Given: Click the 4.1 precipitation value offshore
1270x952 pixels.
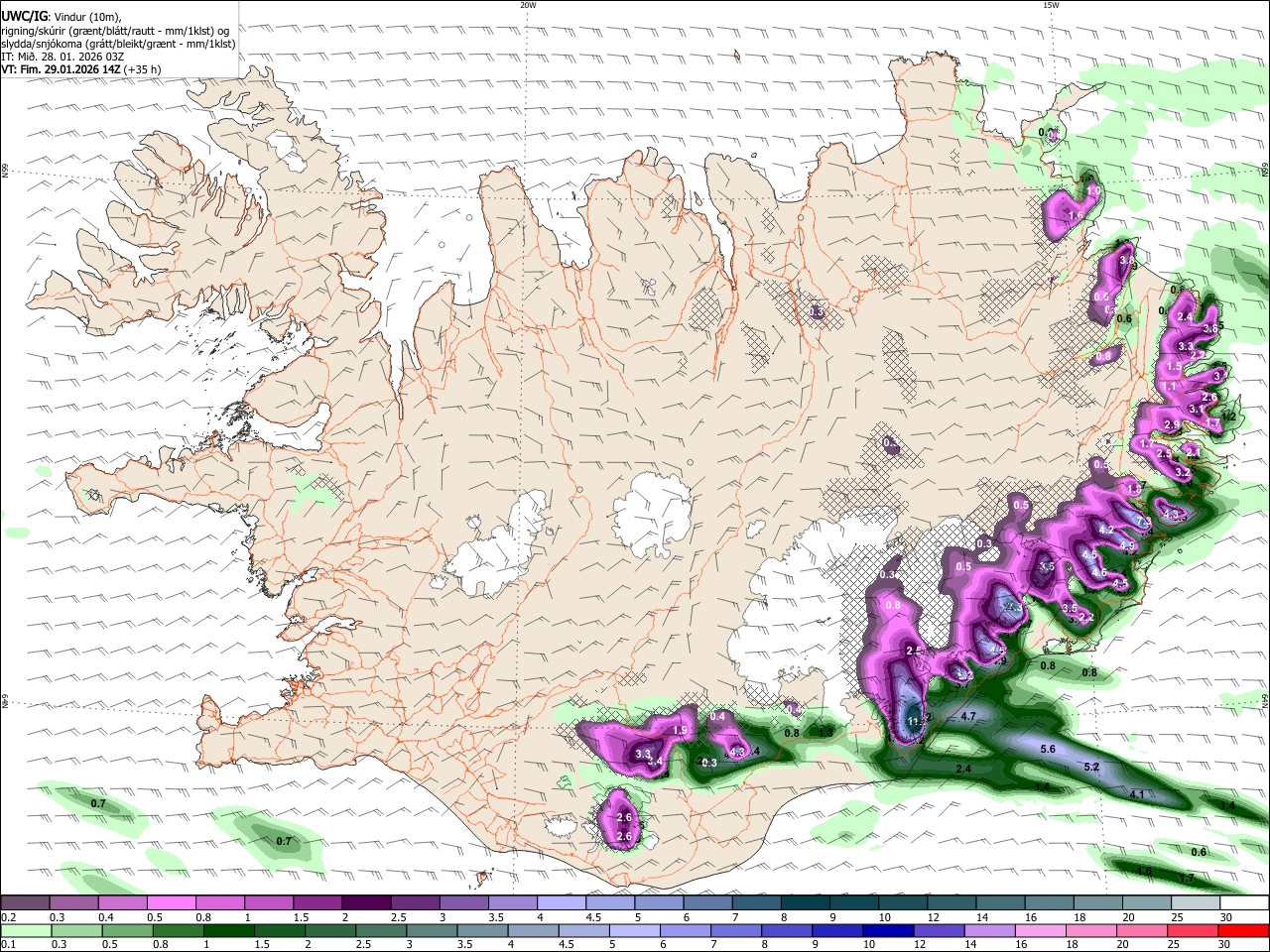Looking at the screenshot, I should [x=1137, y=795].
